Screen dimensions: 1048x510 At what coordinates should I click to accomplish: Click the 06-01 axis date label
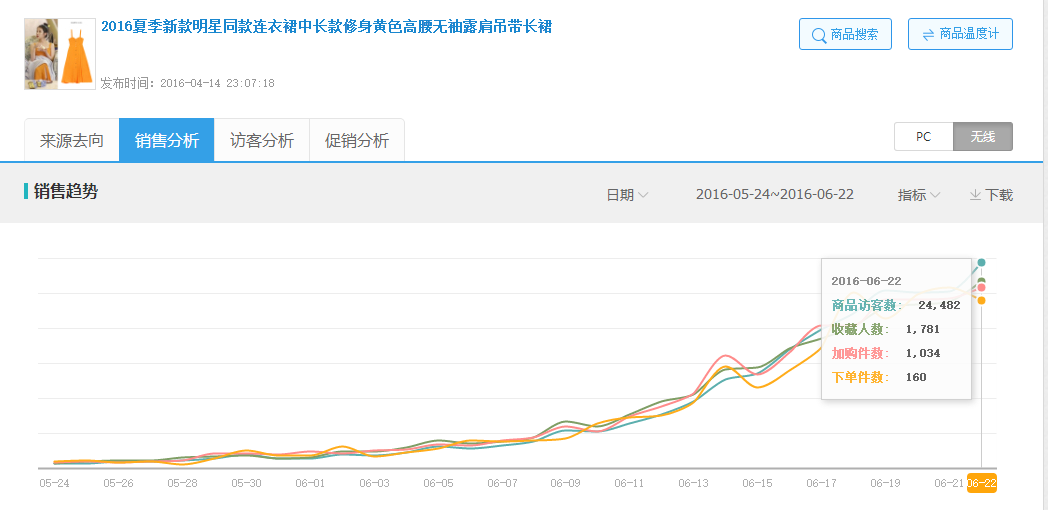coord(310,483)
